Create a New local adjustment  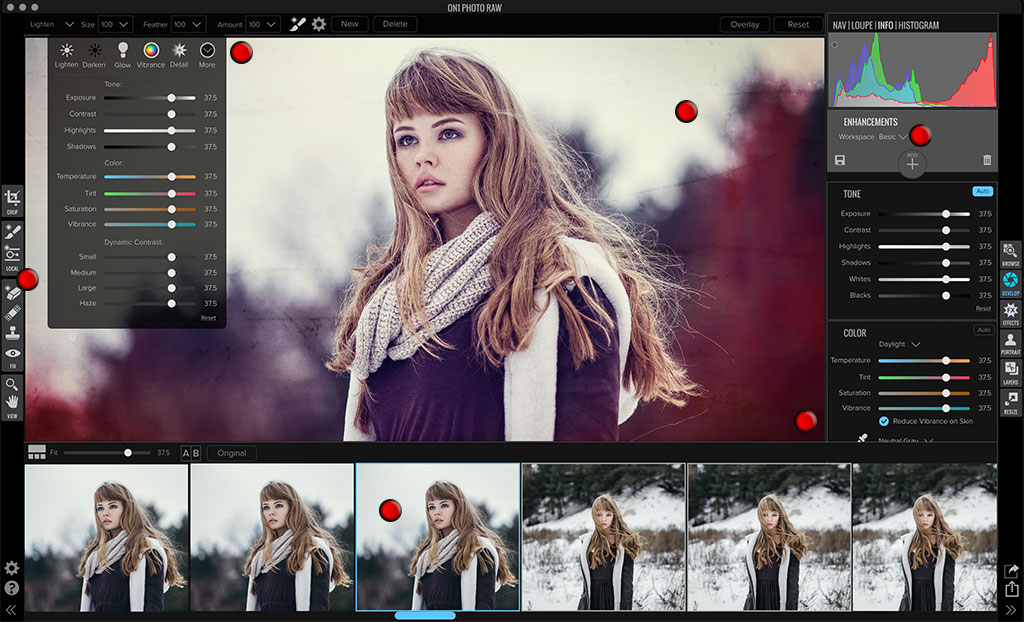[349, 23]
